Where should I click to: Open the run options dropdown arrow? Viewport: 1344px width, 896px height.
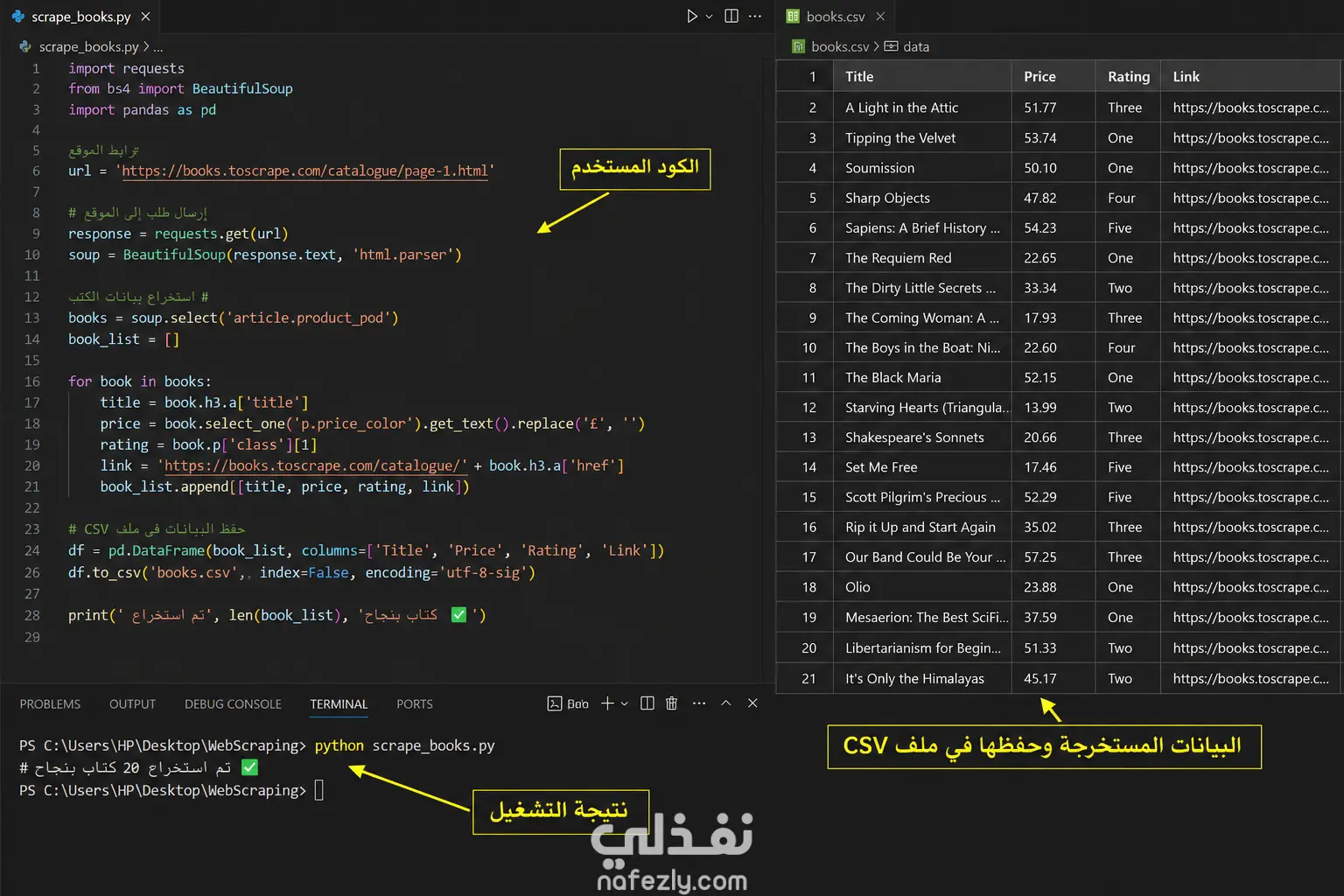pos(709,17)
